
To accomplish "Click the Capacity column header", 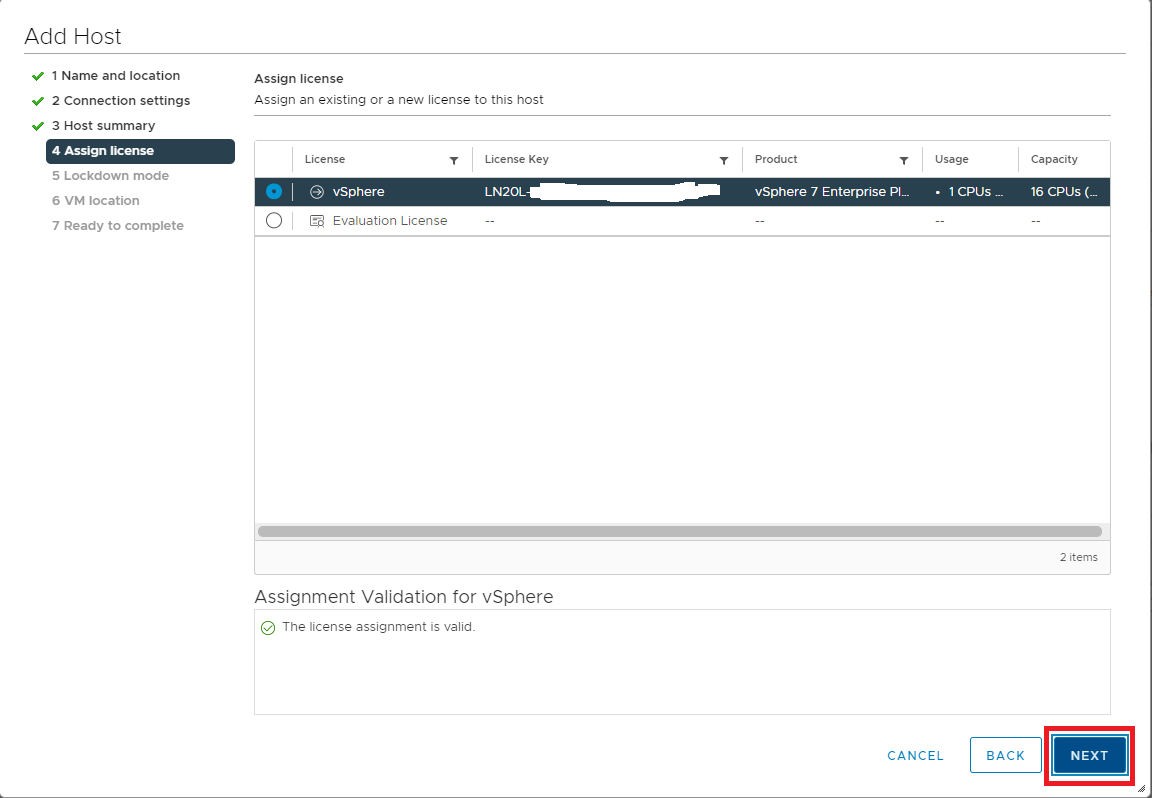I will [x=1054, y=160].
